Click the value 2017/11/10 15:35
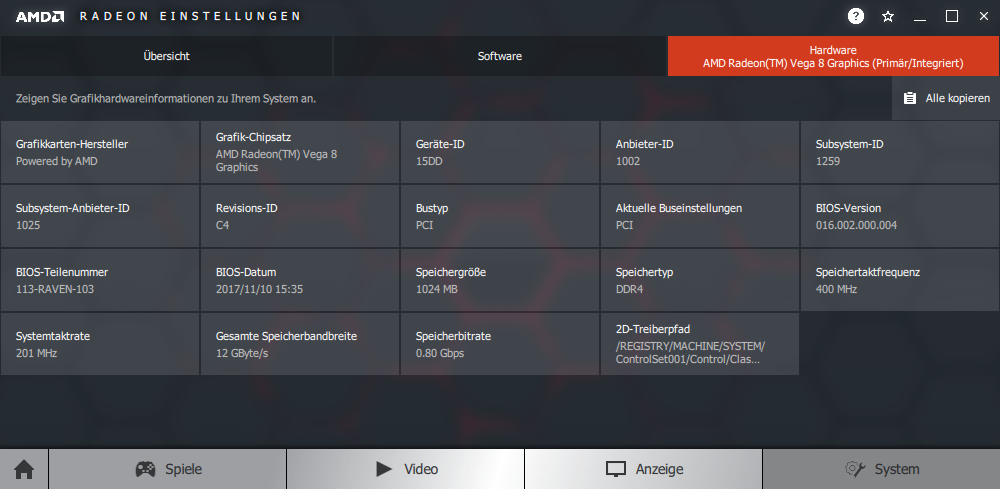 coord(260,289)
